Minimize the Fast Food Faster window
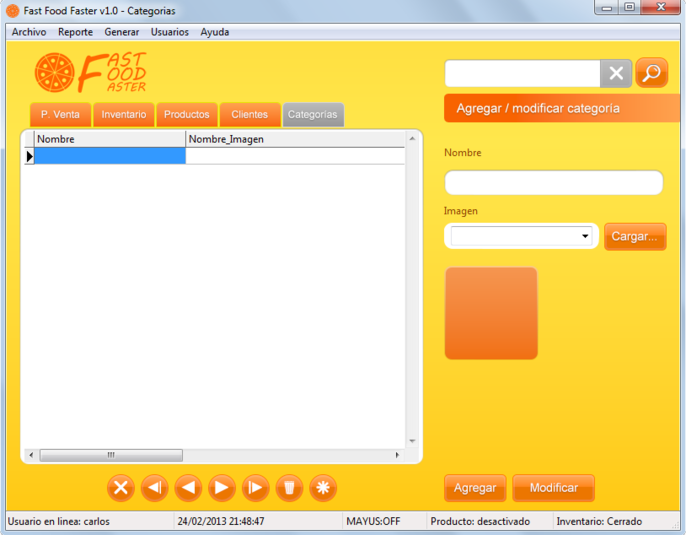 click(x=607, y=7)
